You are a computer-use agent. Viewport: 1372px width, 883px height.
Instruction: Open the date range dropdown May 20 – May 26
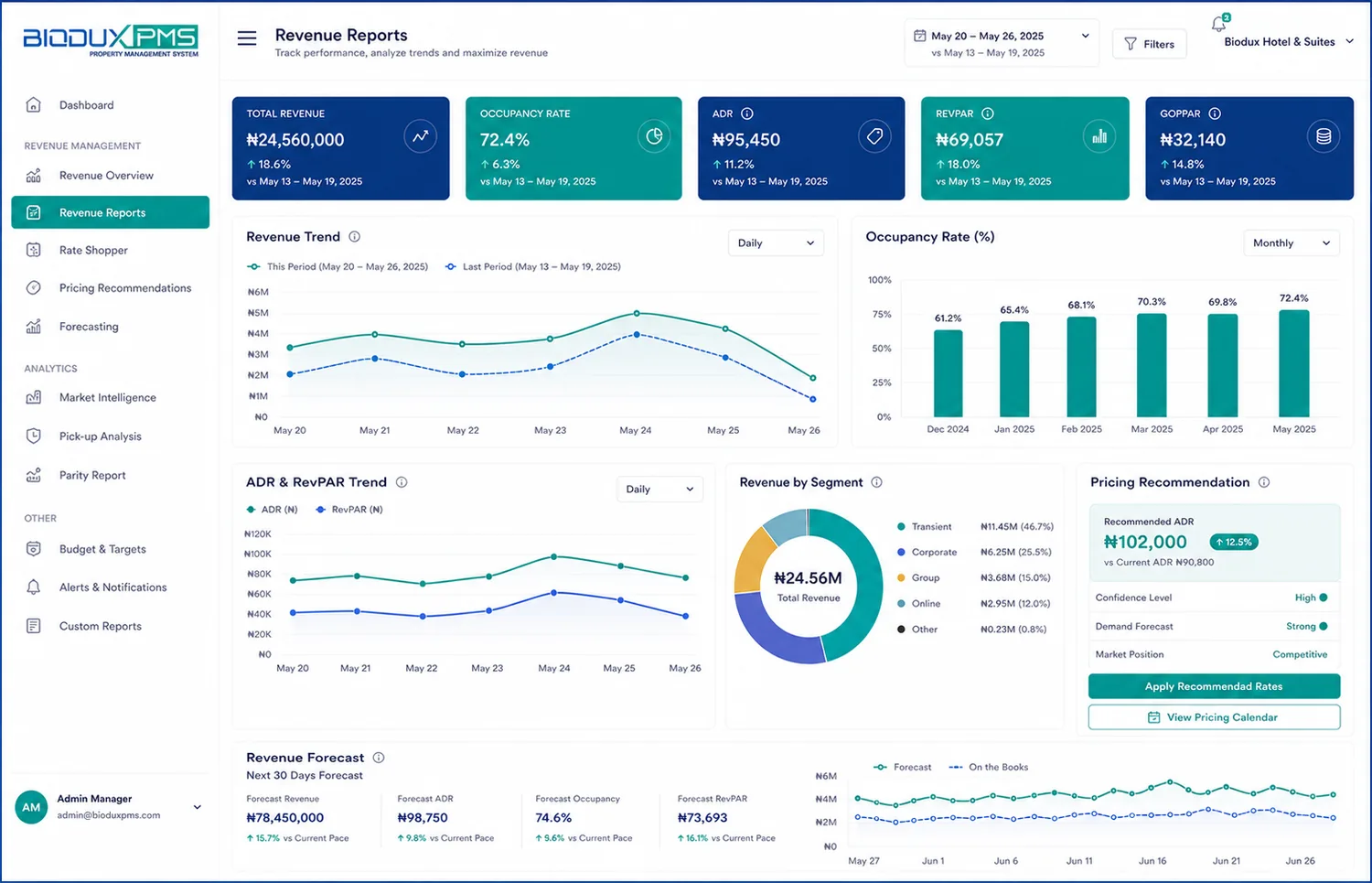point(1002,43)
